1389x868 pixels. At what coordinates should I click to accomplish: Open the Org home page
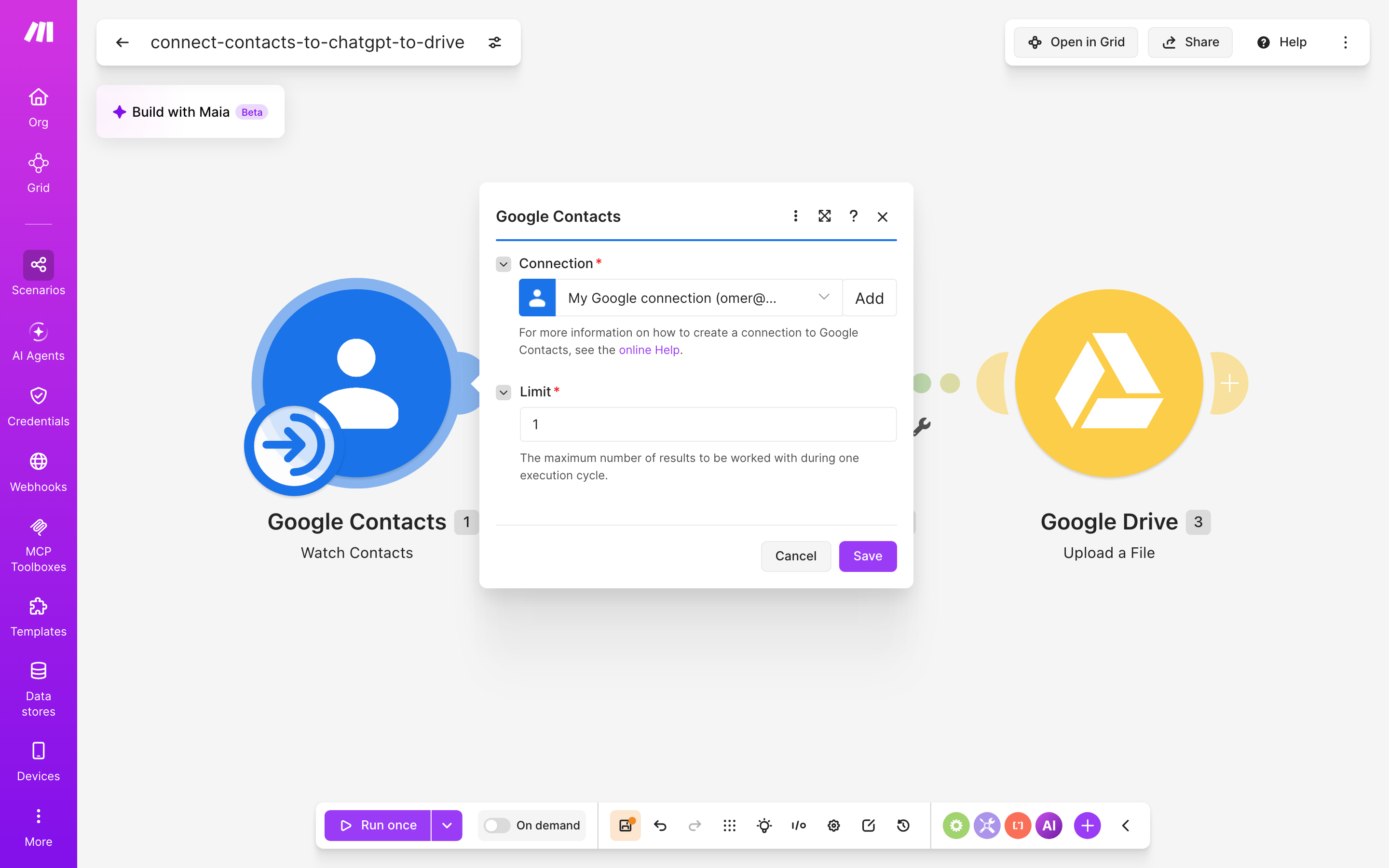(39, 108)
